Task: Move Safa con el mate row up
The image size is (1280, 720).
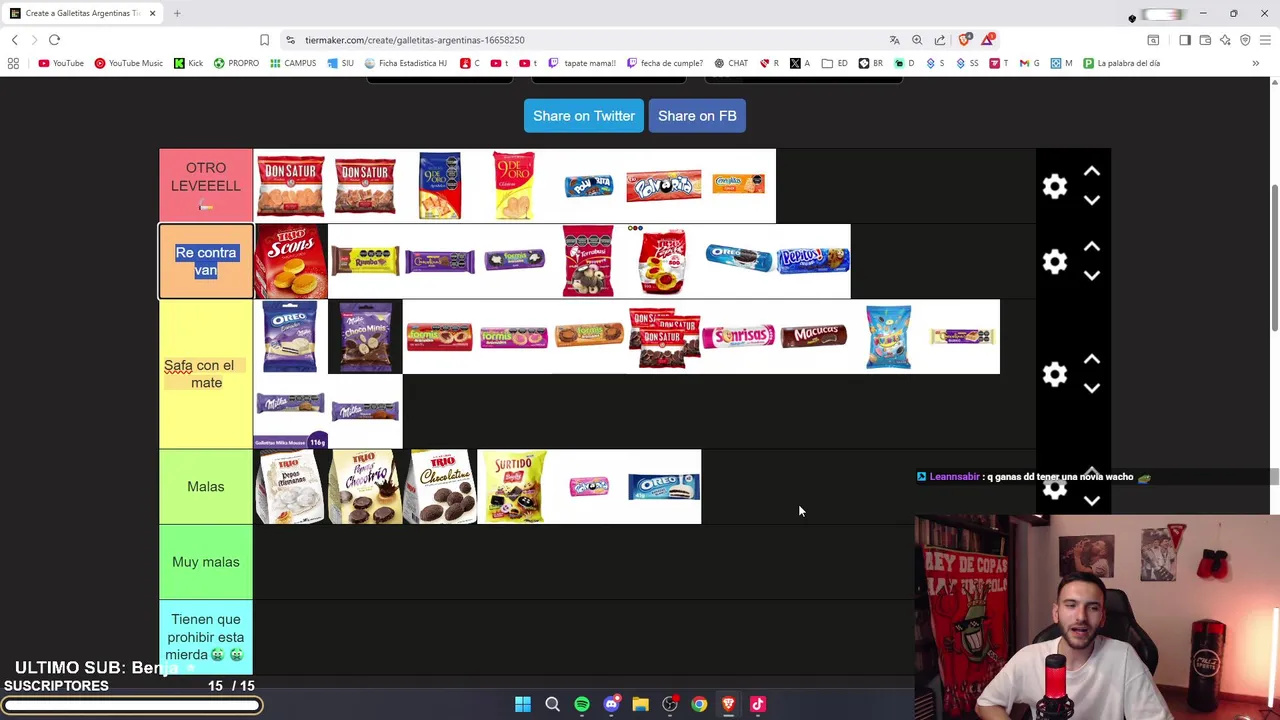Action: (x=1092, y=359)
